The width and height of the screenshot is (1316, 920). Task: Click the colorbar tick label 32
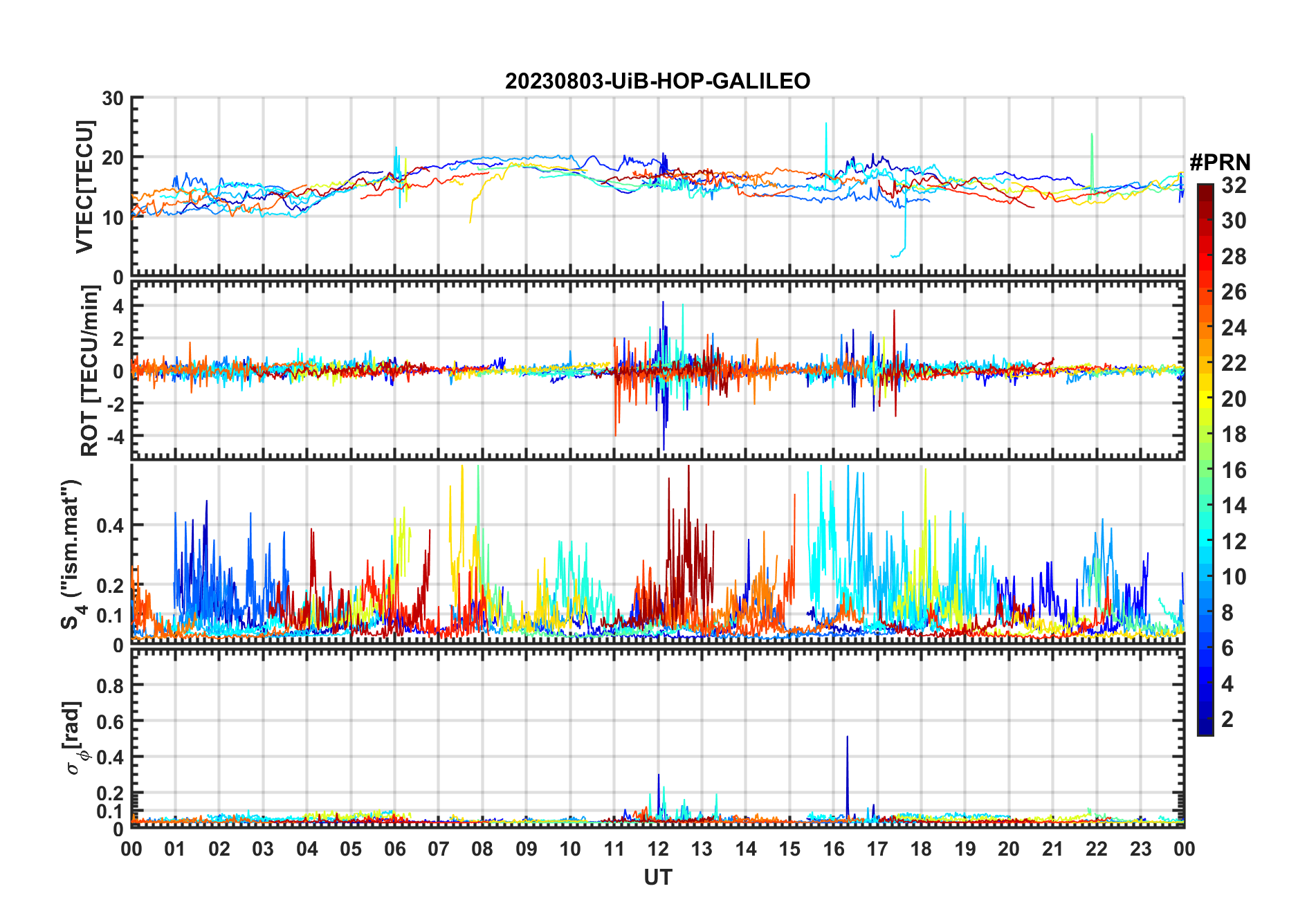pos(1234,185)
